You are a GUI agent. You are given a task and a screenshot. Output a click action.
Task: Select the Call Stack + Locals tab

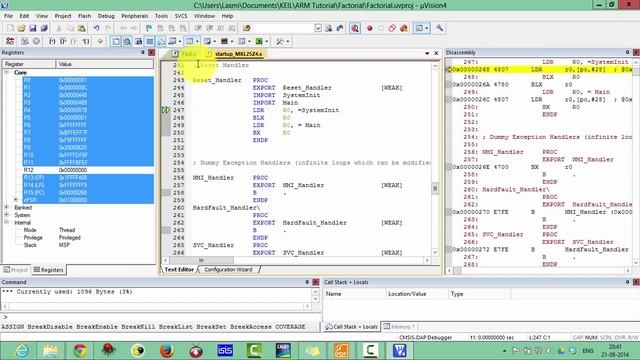(351, 327)
